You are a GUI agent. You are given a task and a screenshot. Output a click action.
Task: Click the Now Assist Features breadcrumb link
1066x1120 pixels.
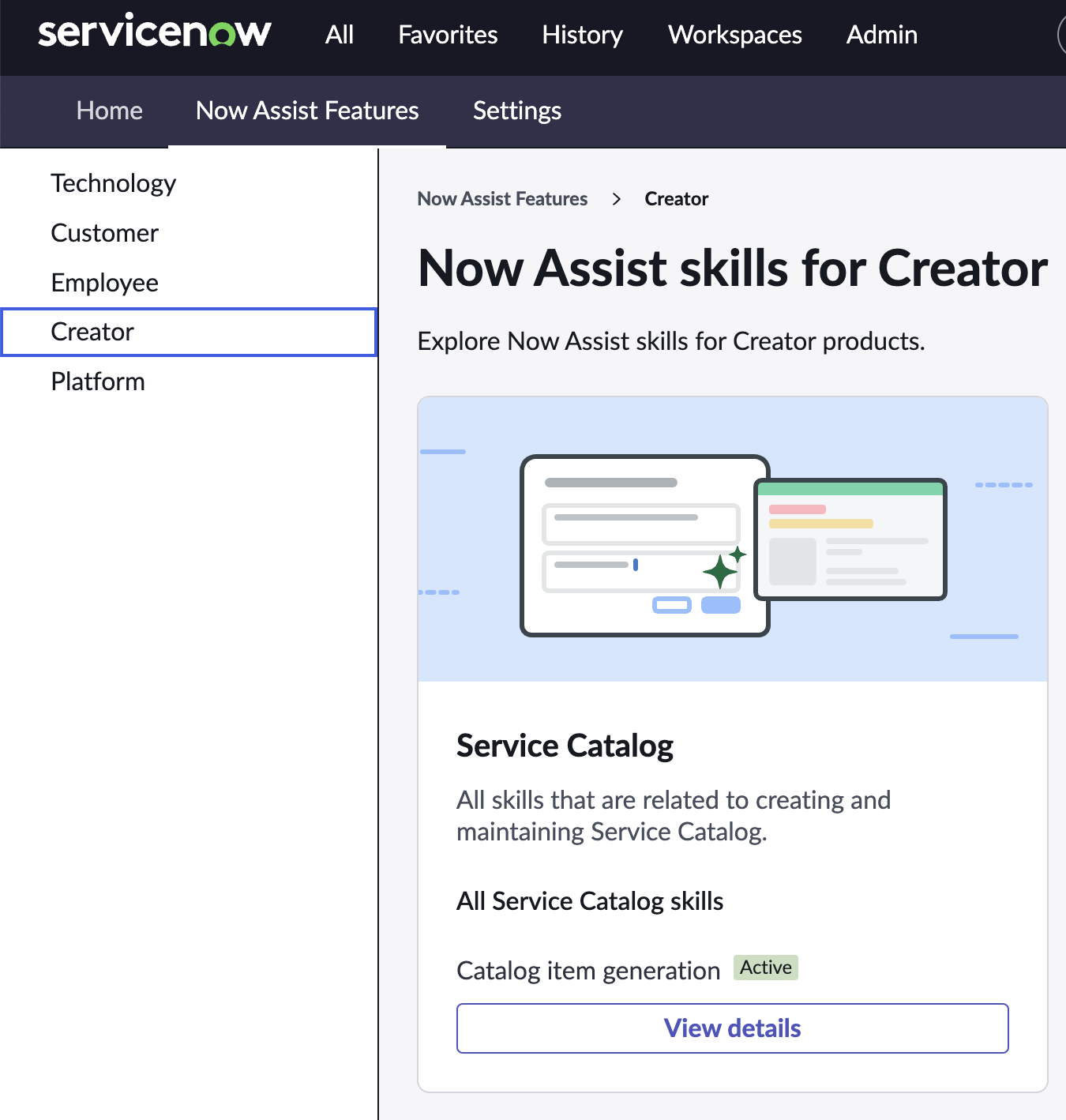[502, 199]
